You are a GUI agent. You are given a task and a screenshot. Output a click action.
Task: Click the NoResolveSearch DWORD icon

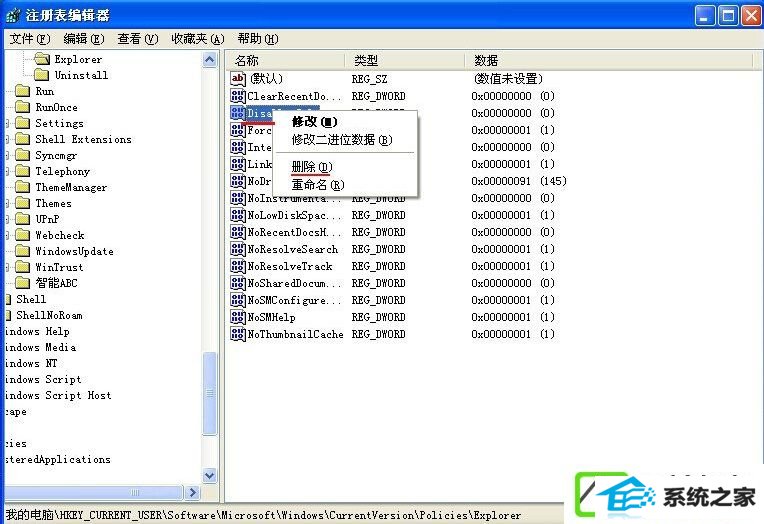pos(238,249)
